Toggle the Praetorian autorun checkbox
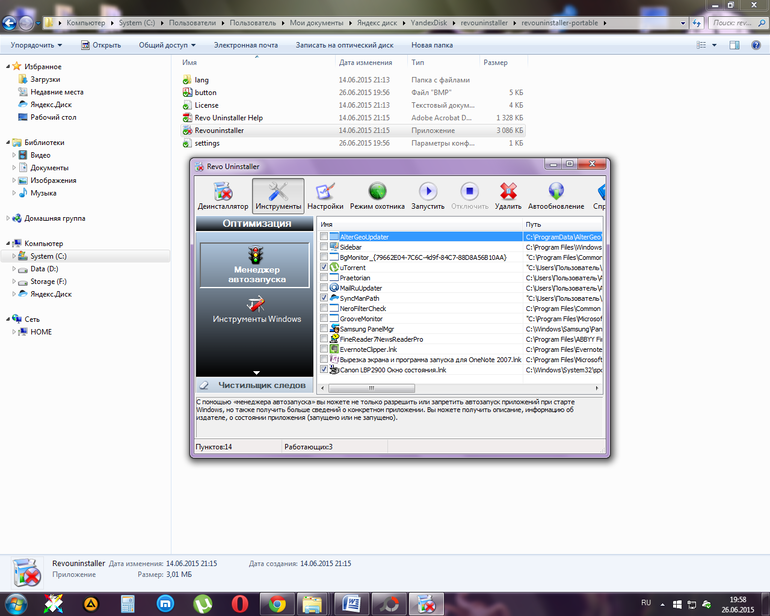Screen dimensions: 770x616 [324, 278]
